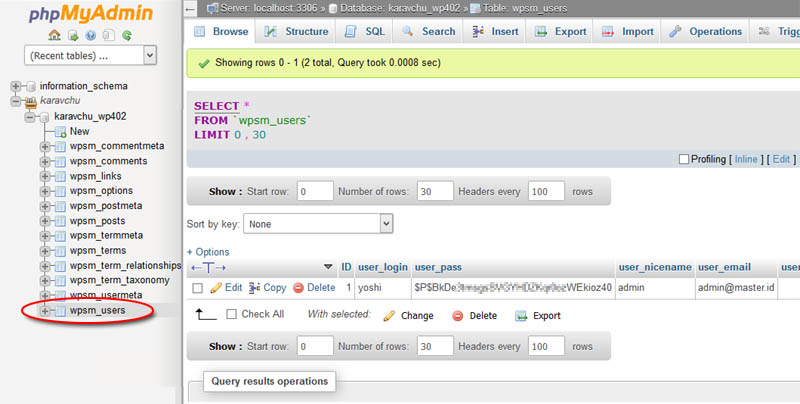Click the table icon beside wpsm_postmeta
800x404 pixels.
pos(60,206)
